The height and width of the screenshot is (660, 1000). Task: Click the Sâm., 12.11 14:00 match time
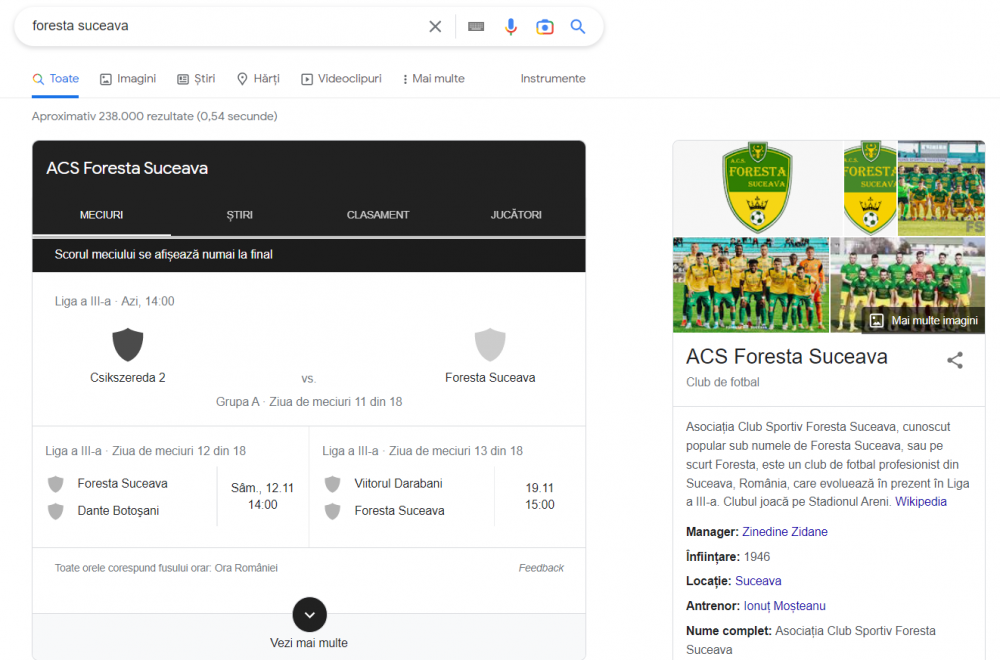tap(262, 496)
